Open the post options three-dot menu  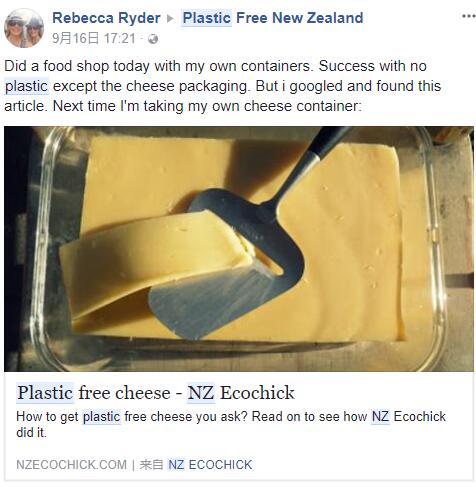click(x=468, y=16)
